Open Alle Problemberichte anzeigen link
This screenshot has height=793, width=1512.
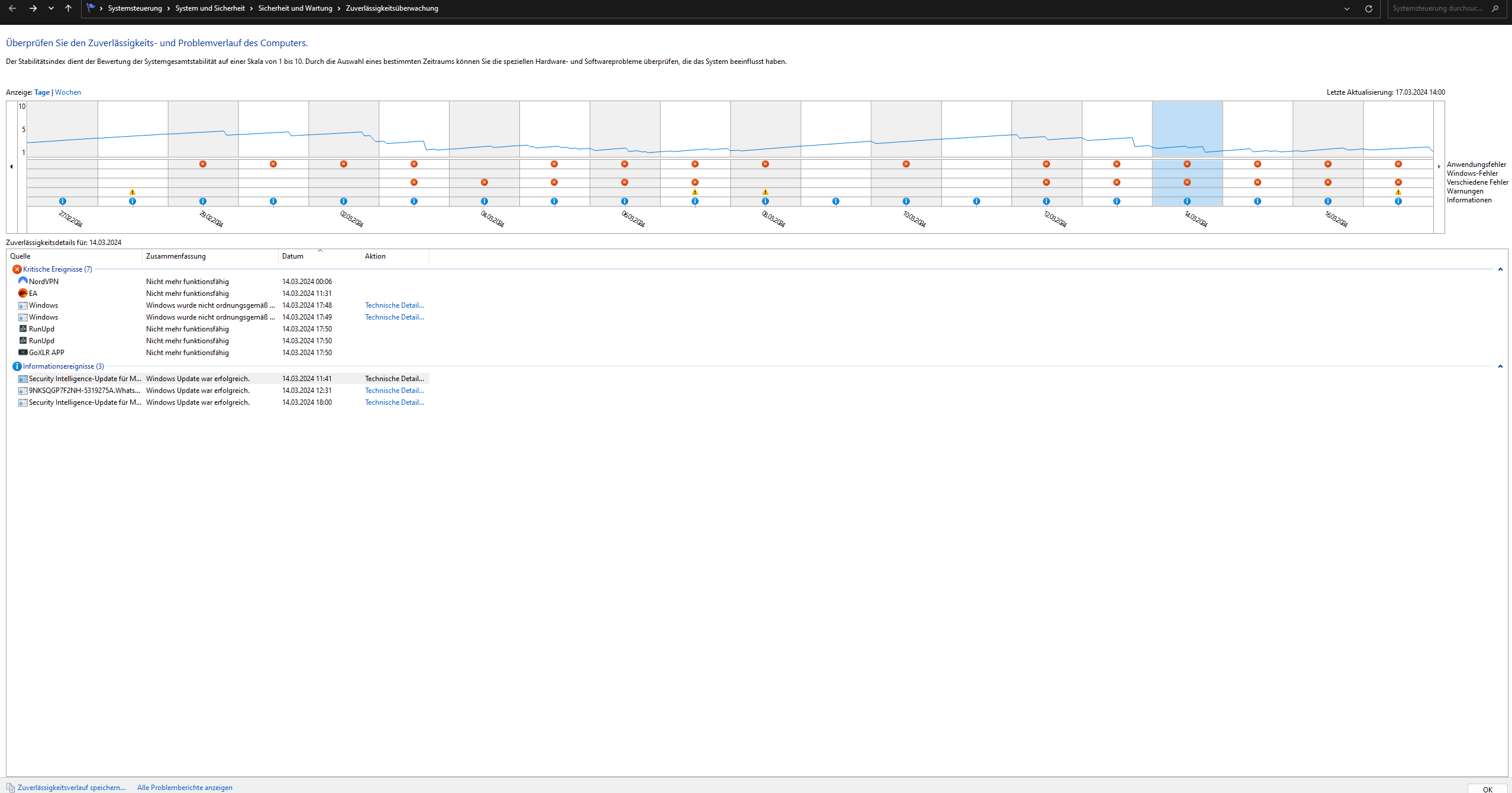185,787
